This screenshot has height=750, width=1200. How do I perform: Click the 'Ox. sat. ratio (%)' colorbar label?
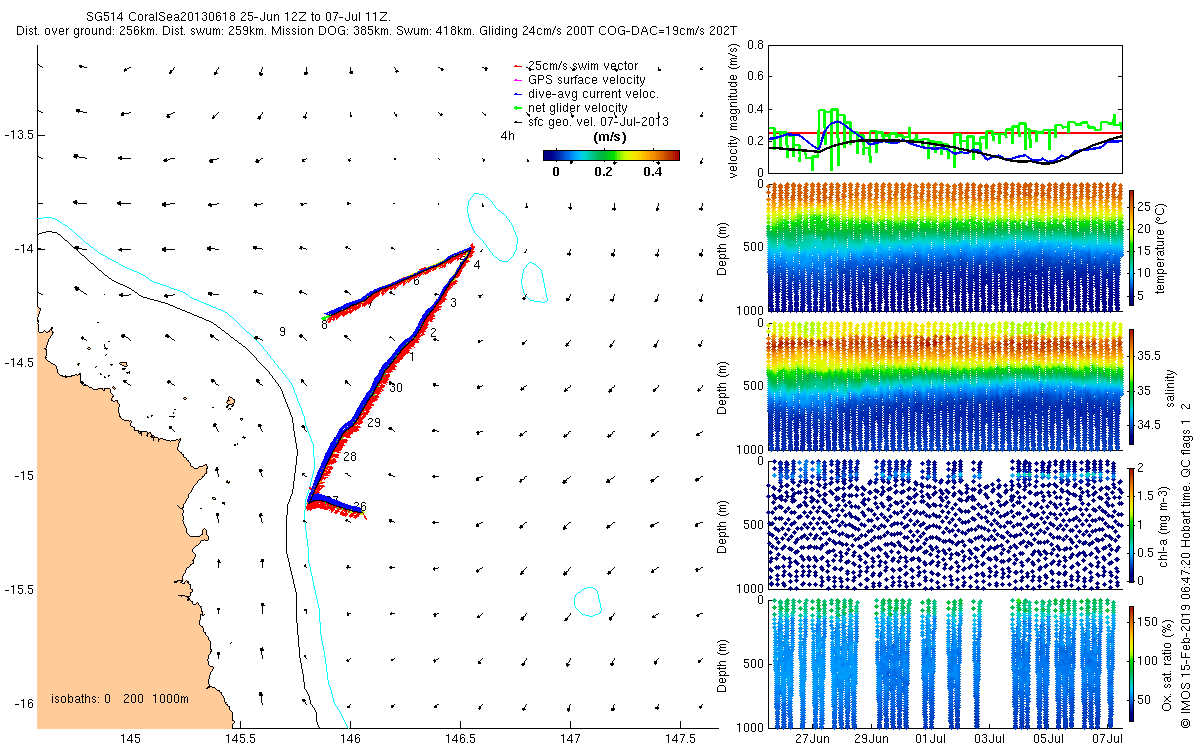[x=1167, y=664]
